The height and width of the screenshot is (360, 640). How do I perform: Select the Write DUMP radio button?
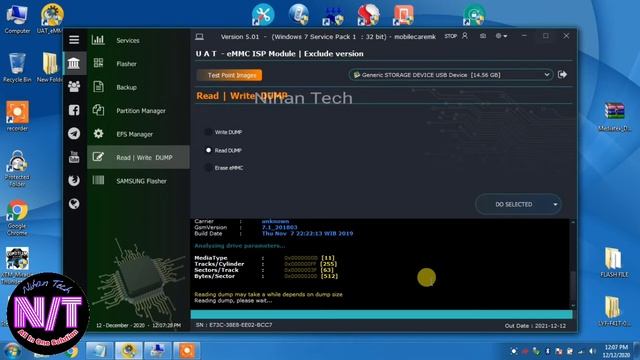coord(208,132)
